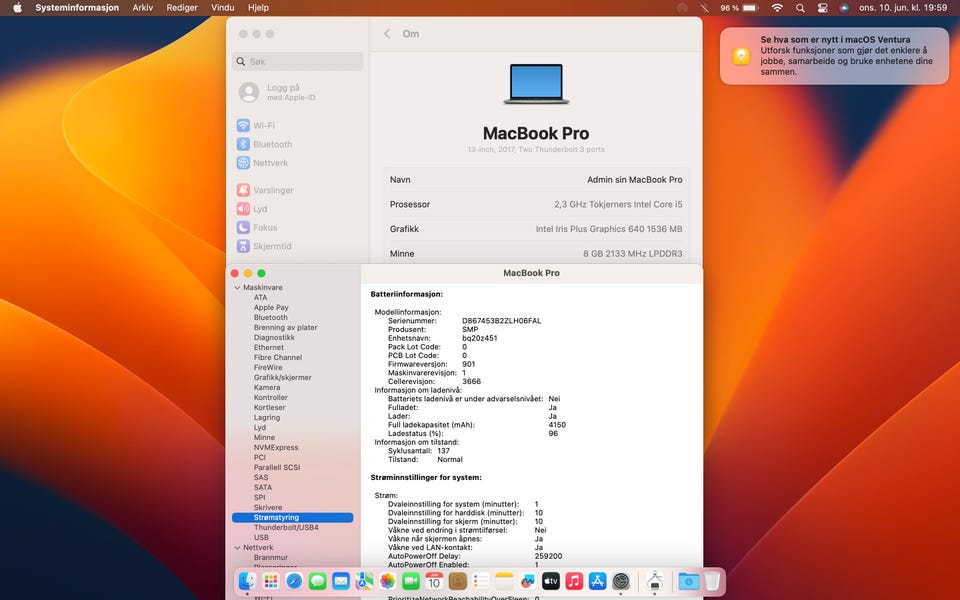This screenshot has height=600, width=960.
Task: Launch Safari from the Dock
Action: point(294,580)
